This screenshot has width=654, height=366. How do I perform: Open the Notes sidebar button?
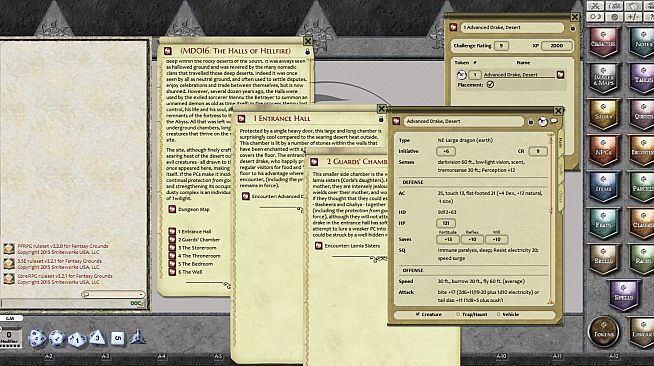pos(642,42)
